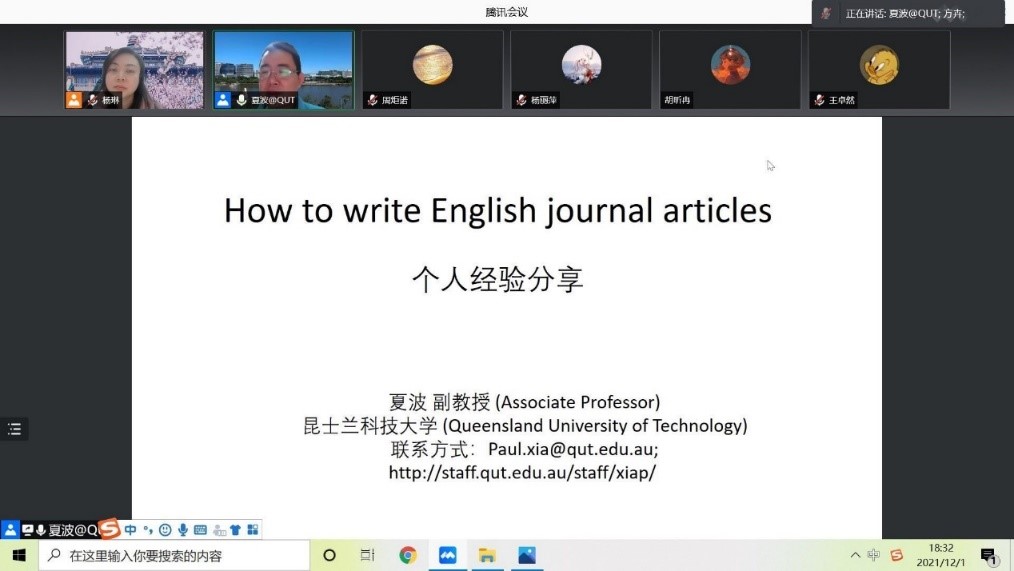Open Tencent Meeting from the taskbar
This screenshot has height=571, width=1014.
[x=447, y=556]
